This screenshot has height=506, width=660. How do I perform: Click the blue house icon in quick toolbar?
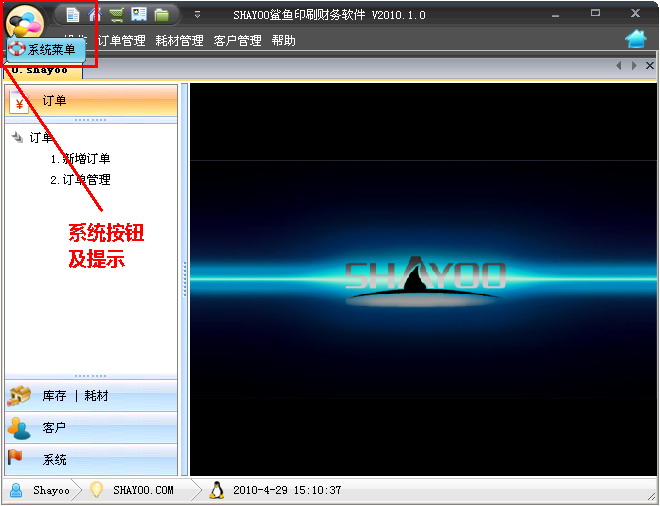click(x=95, y=15)
